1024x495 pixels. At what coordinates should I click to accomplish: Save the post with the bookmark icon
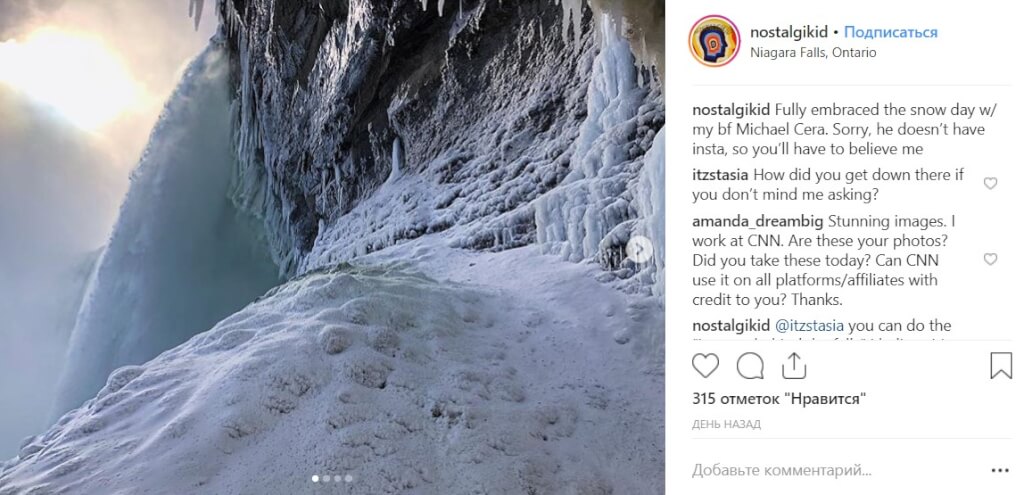pyautogui.click(x=1000, y=366)
